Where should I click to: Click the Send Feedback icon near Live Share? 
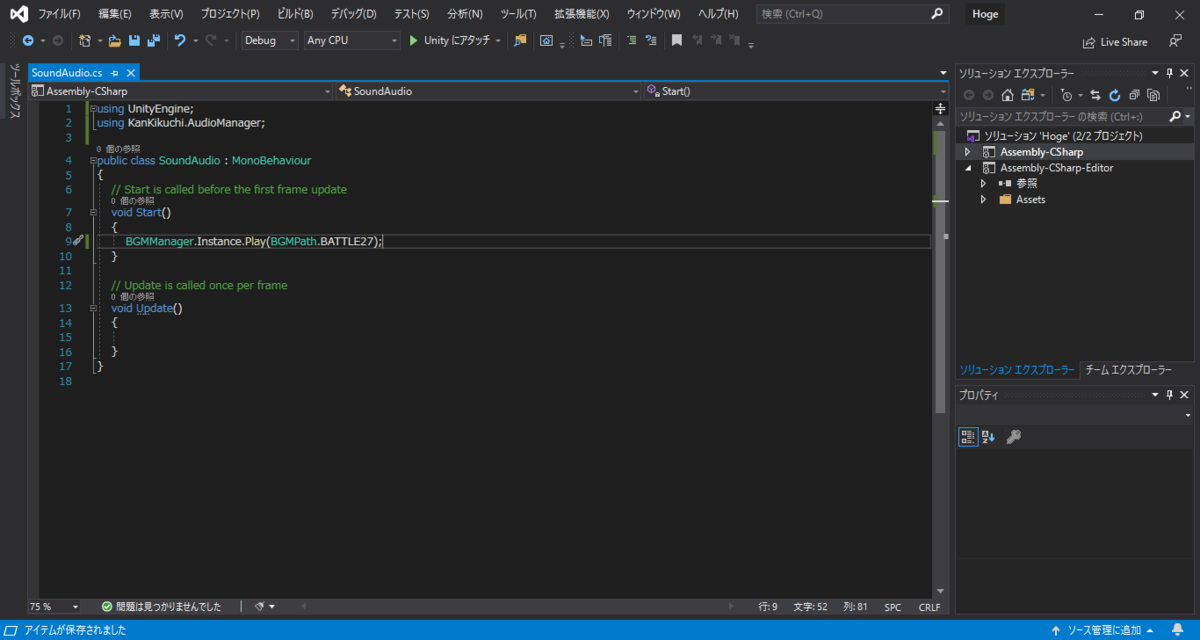[1176, 41]
